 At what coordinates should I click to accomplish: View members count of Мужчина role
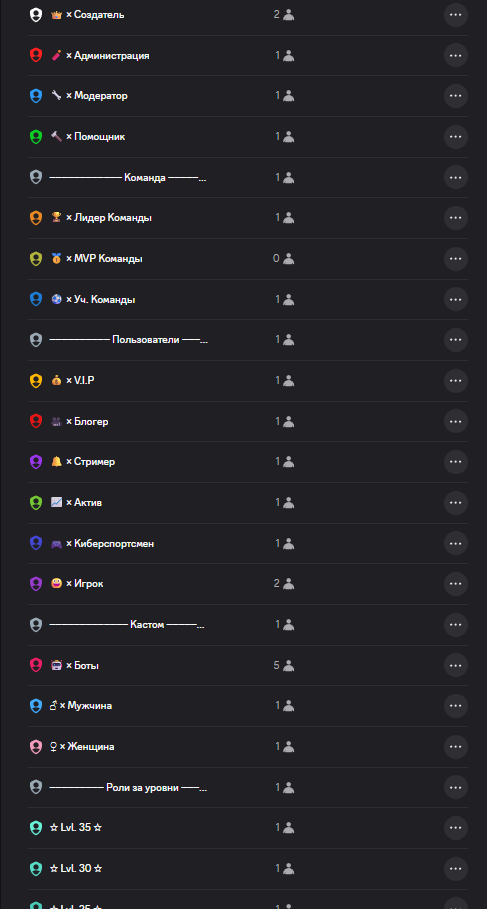pyautogui.click(x=285, y=706)
